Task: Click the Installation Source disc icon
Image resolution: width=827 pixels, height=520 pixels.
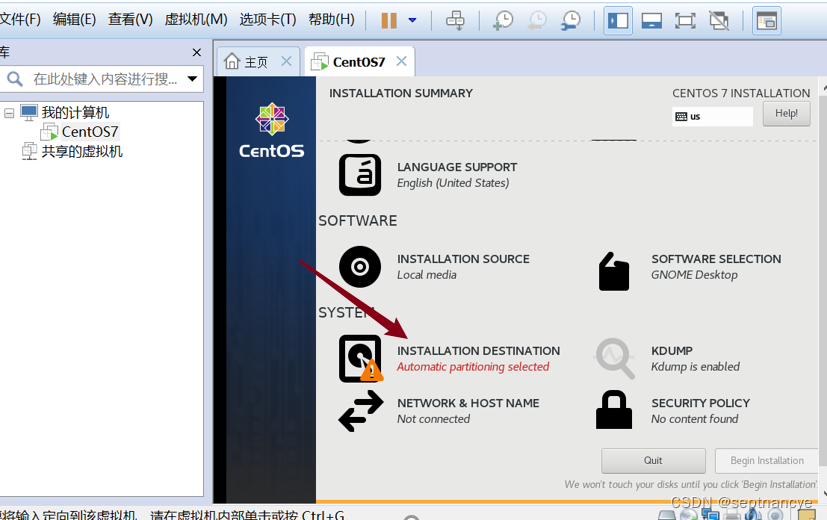Action: (360, 267)
